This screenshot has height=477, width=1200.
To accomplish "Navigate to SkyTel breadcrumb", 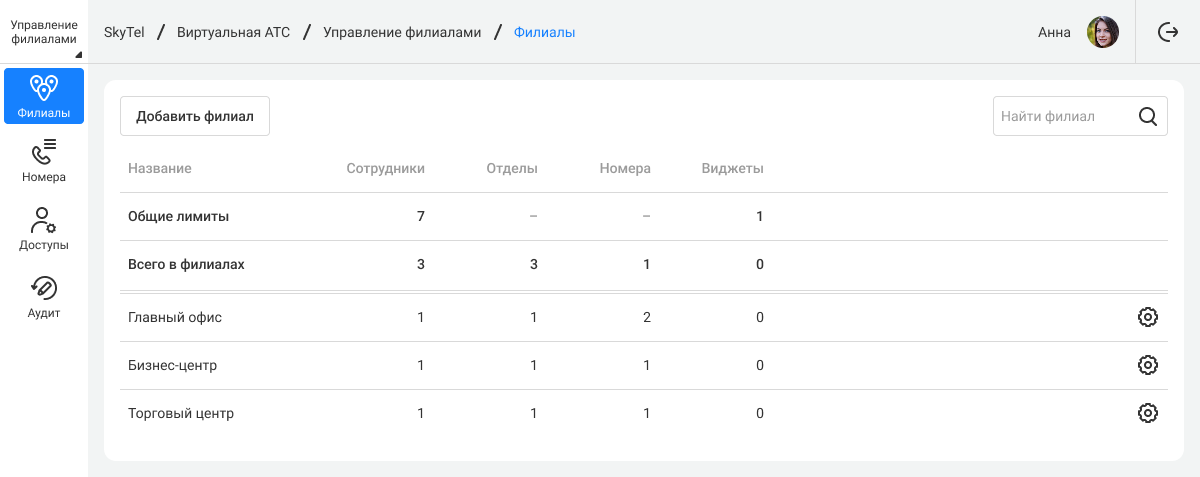I will click(124, 32).
